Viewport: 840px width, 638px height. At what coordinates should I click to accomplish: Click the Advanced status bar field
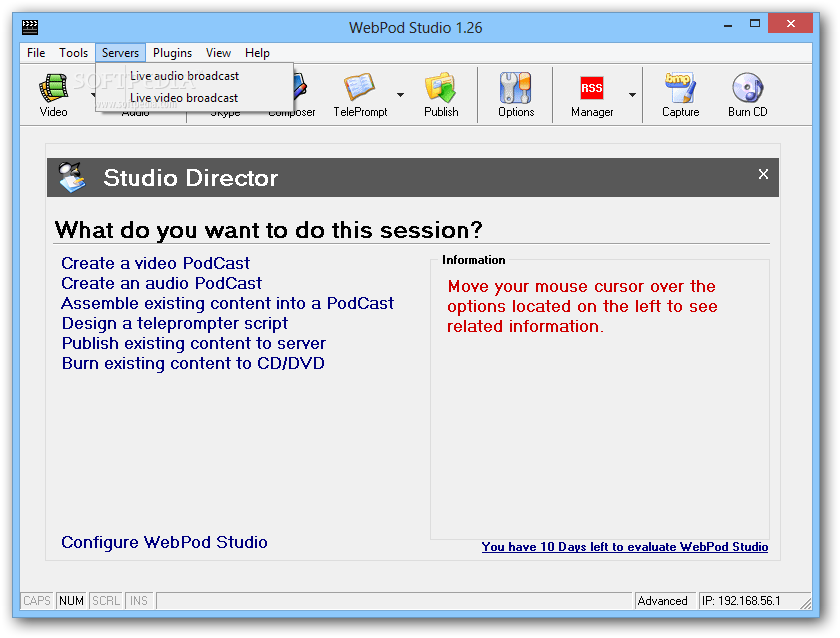click(665, 601)
